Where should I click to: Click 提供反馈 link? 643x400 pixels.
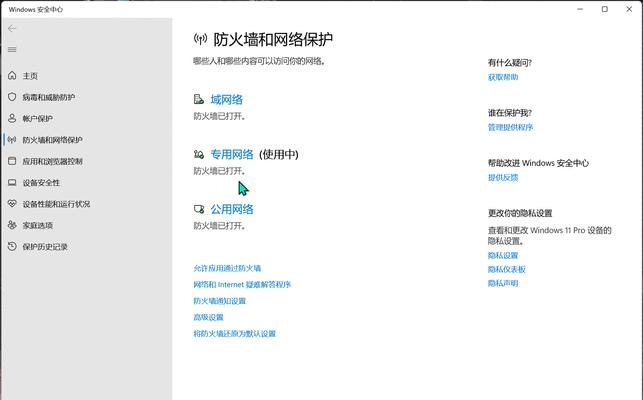pos(503,178)
